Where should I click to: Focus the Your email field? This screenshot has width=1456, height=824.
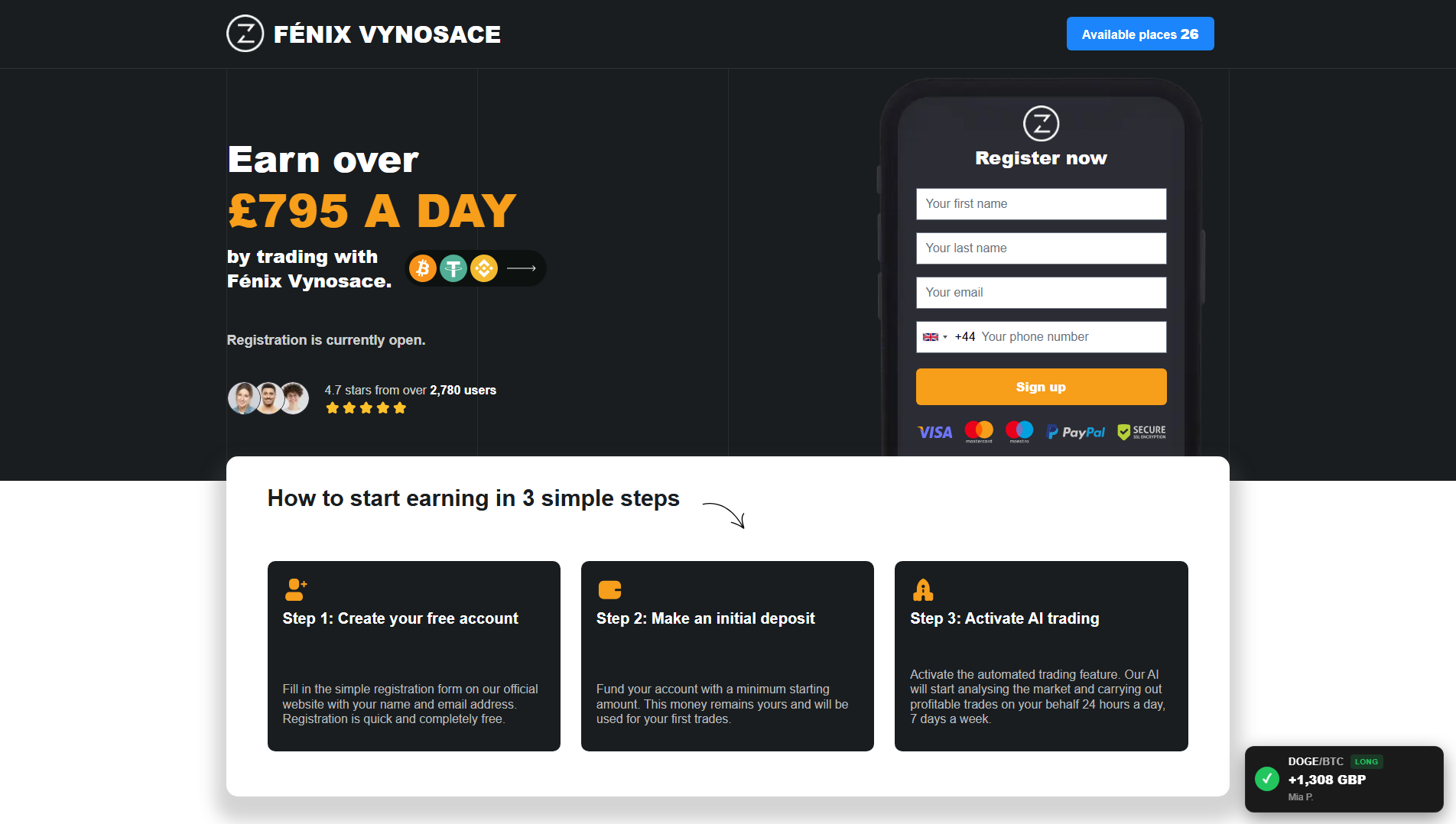pos(1041,293)
